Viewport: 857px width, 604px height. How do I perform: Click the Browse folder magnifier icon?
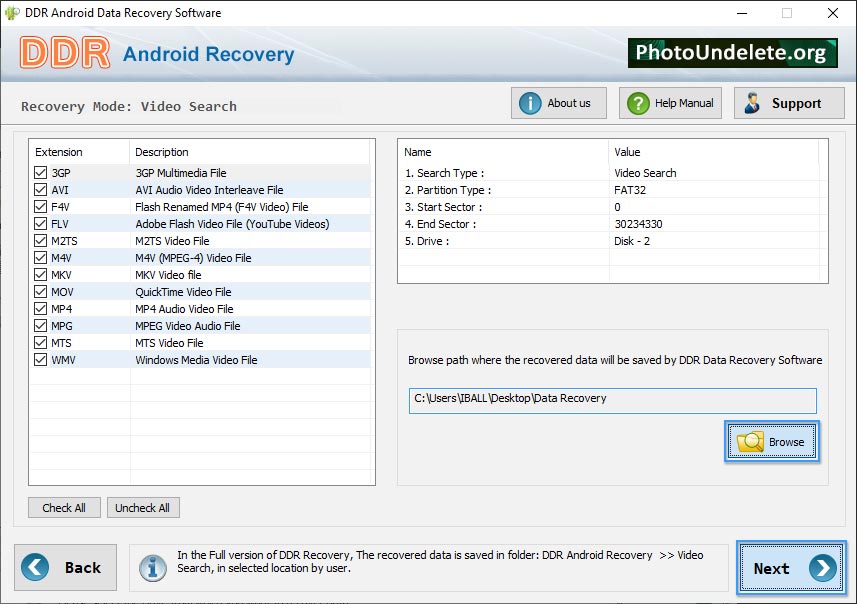pos(750,442)
